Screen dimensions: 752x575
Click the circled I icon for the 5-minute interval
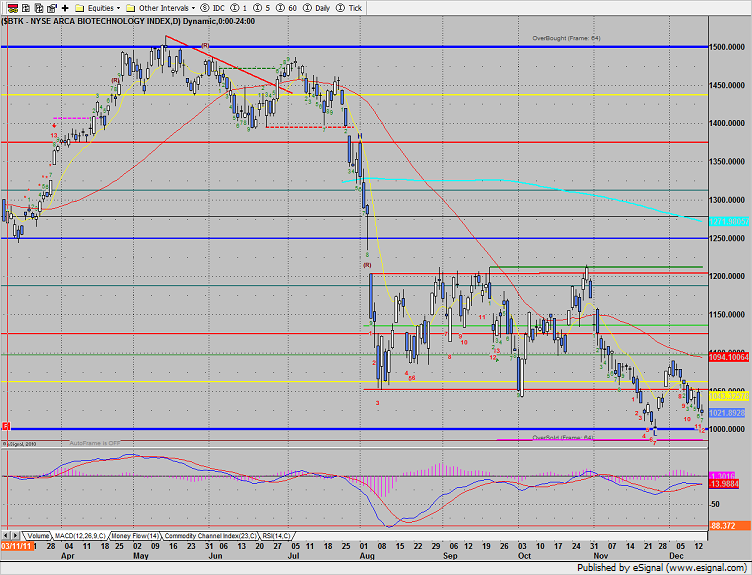(258, 8)
